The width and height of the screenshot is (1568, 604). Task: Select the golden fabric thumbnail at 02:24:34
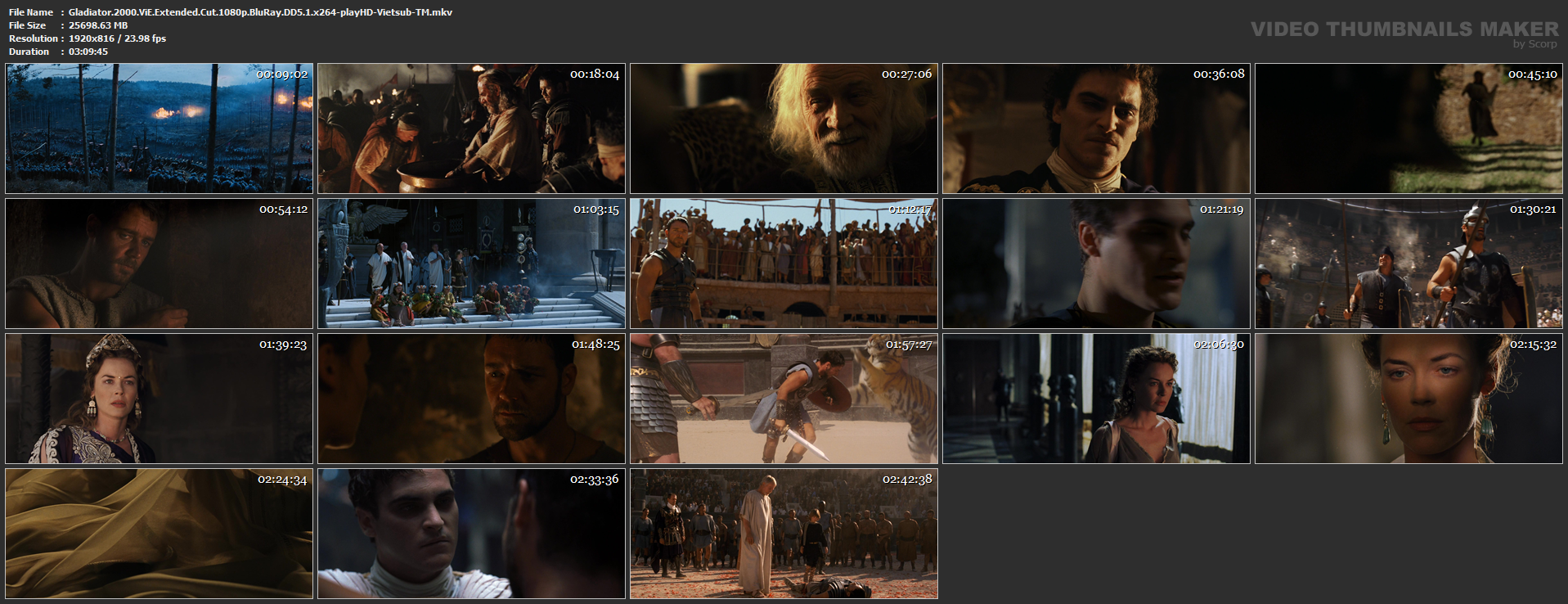coord(159,534)
